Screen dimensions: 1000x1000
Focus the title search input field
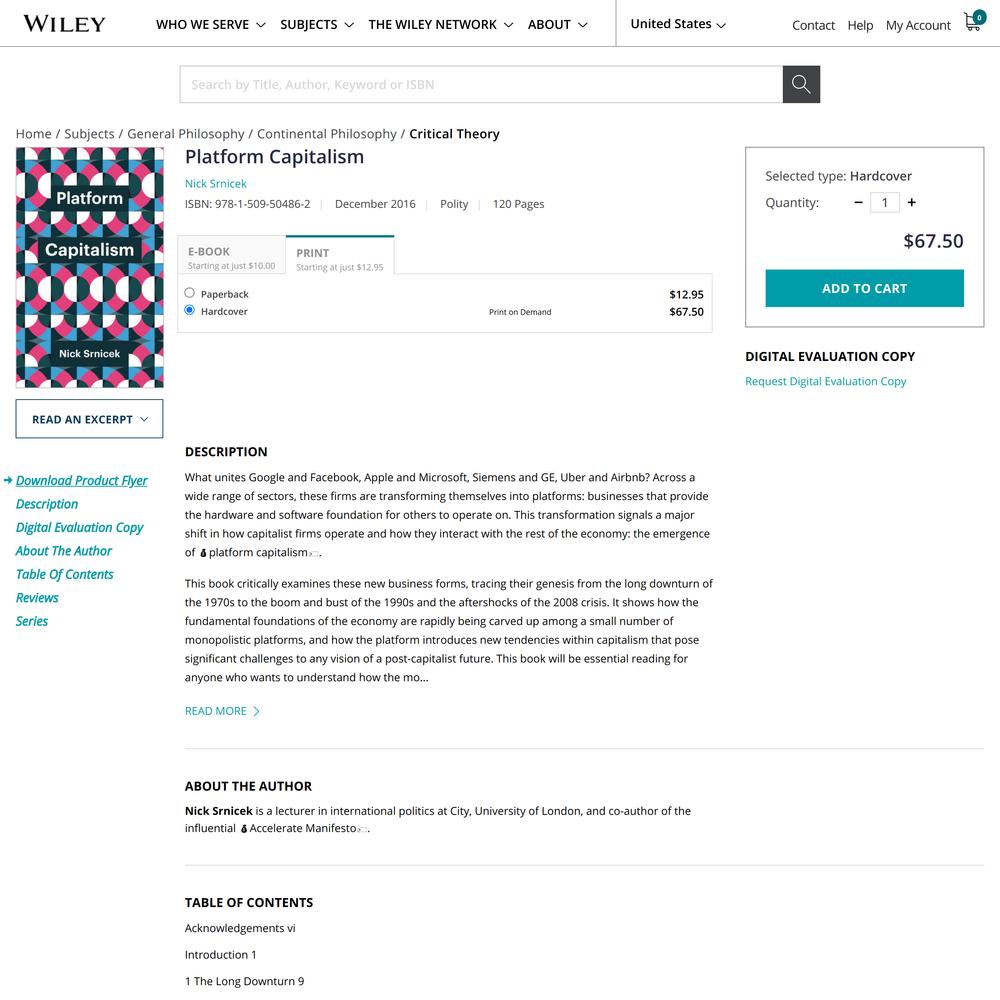point(481,84)
